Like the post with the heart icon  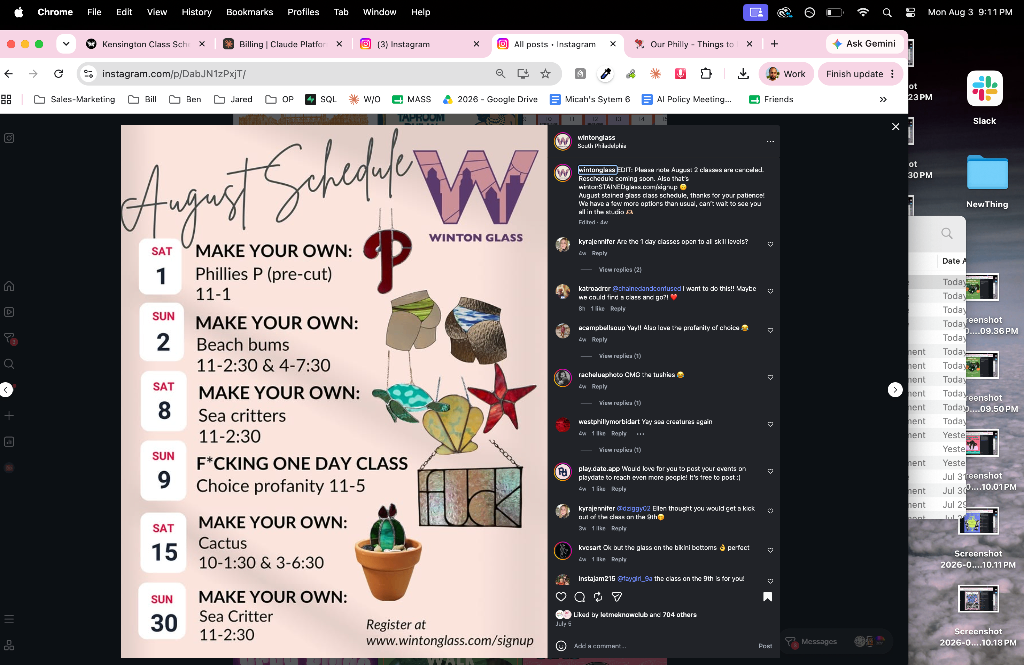pos(561,596)
